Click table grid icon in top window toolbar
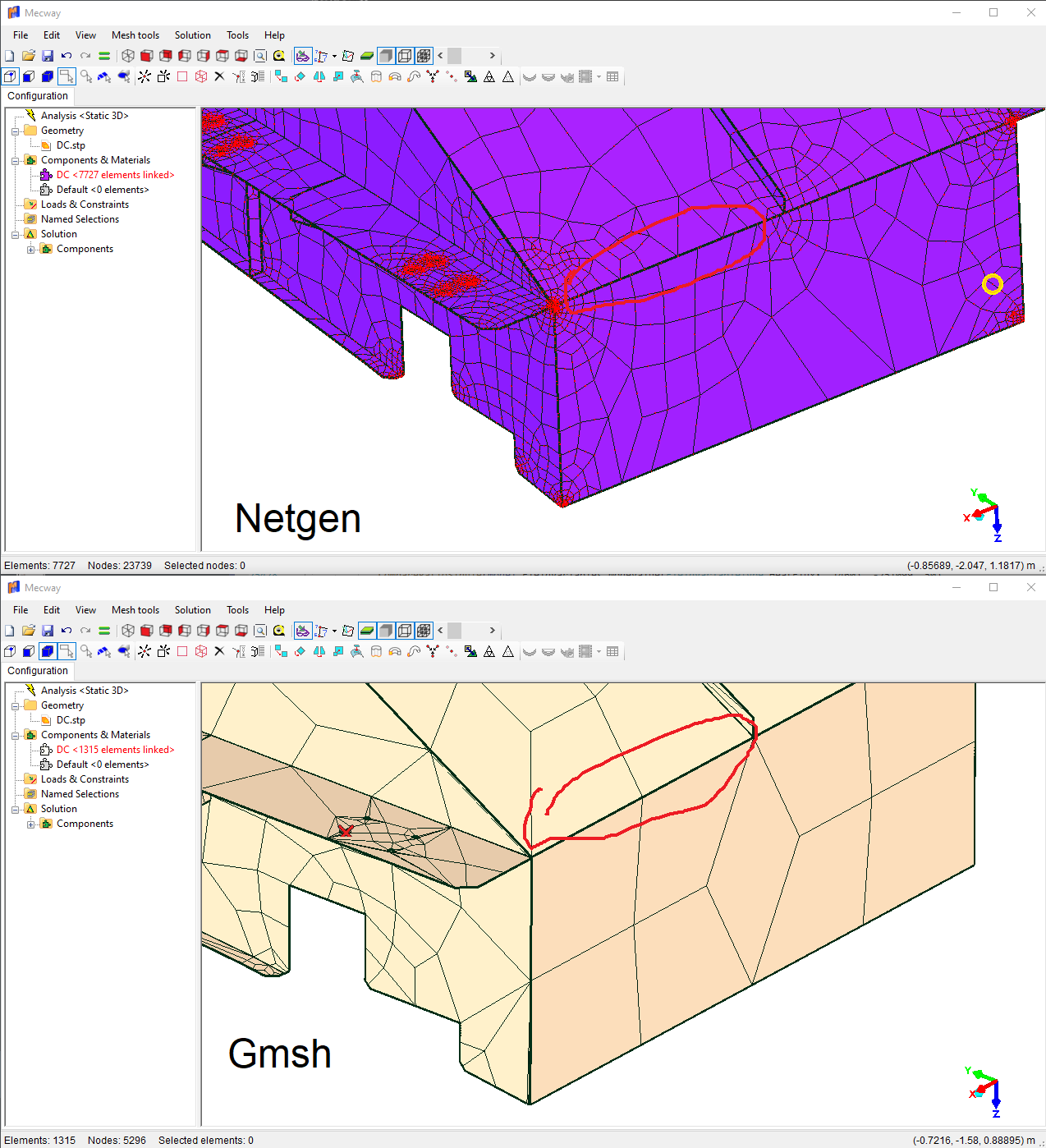The image size is (1046, 1148). (612, 76)
